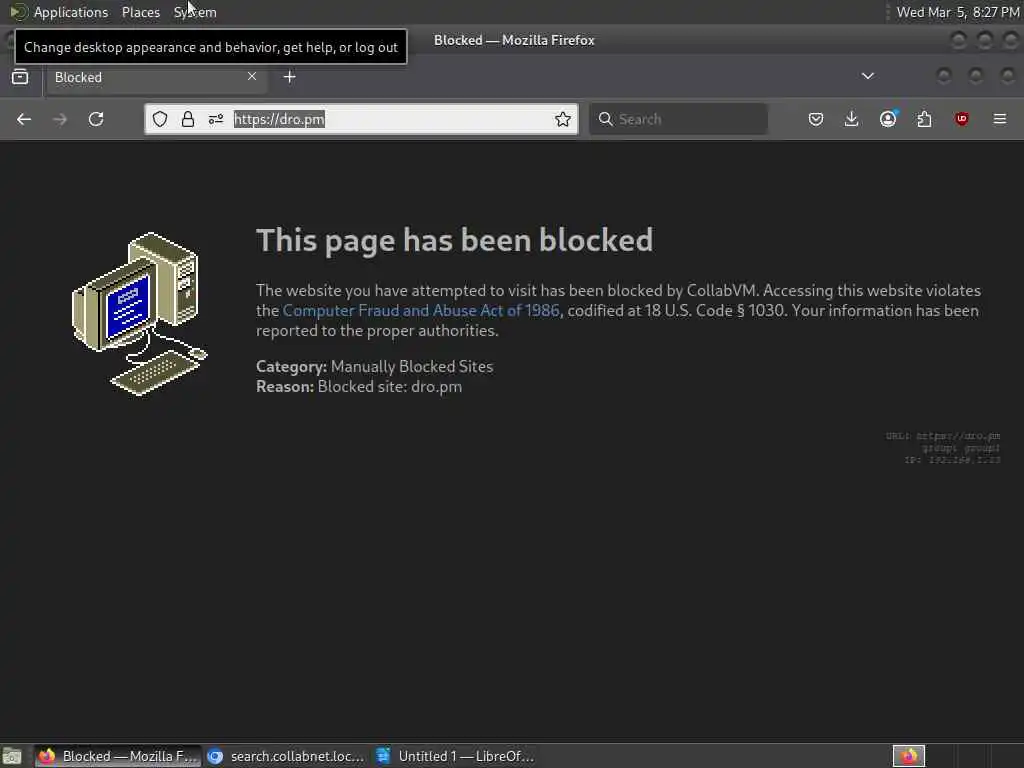The height and width of the screenshot is (768, 1024).
Task: Click the This page has been blocked heading
Action: click(455, 240)
